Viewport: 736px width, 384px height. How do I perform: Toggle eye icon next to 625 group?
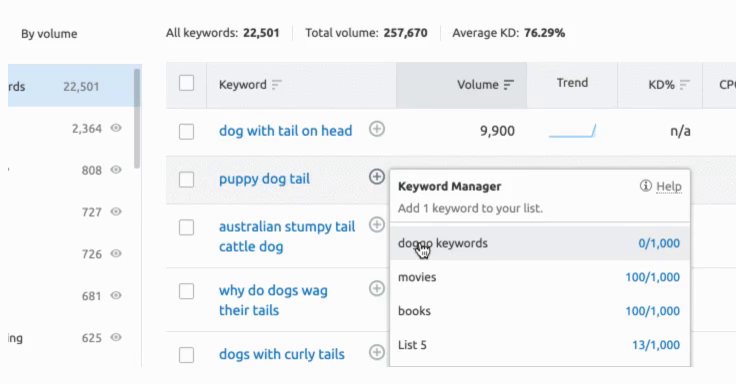[116, 337]
